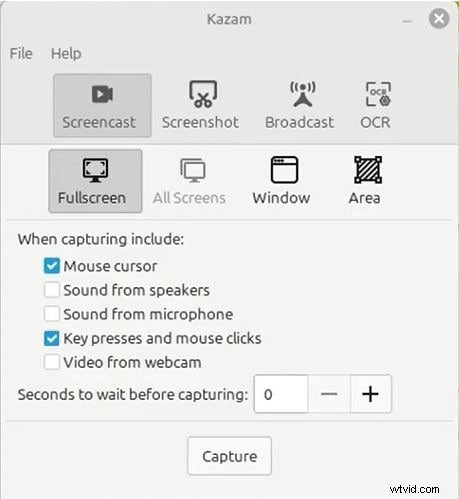This screenshot has height=499, width=459.
Task: Open the File menu
Action: click(21, 53)
